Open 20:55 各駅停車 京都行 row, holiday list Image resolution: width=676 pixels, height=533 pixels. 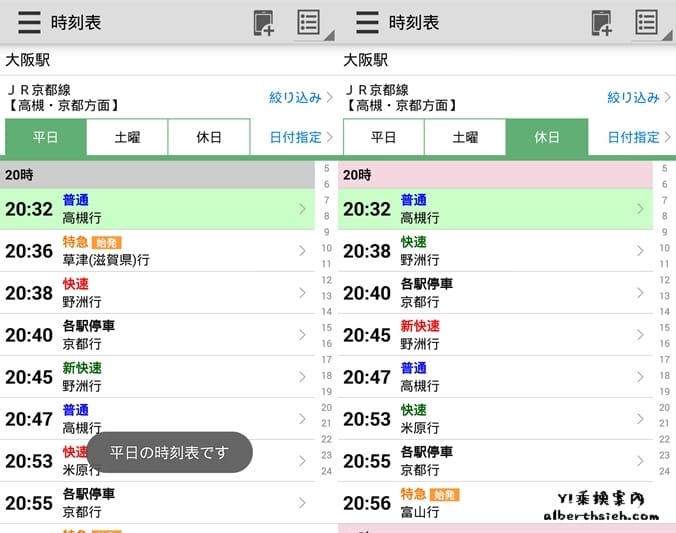pos(495,461)
